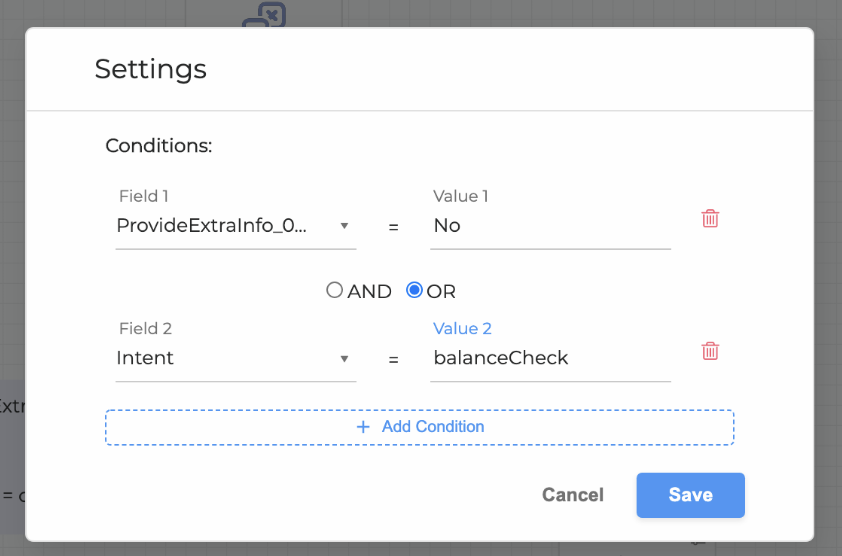
Task: Cancel the Settings dialog
Action: pyautogui.click(x=573, y=495)
